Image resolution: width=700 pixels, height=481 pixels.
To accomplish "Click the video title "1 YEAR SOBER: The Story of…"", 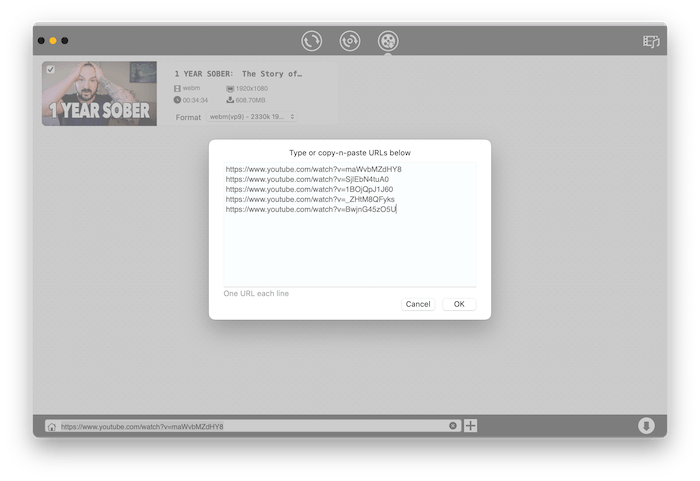I will [238, 74].
